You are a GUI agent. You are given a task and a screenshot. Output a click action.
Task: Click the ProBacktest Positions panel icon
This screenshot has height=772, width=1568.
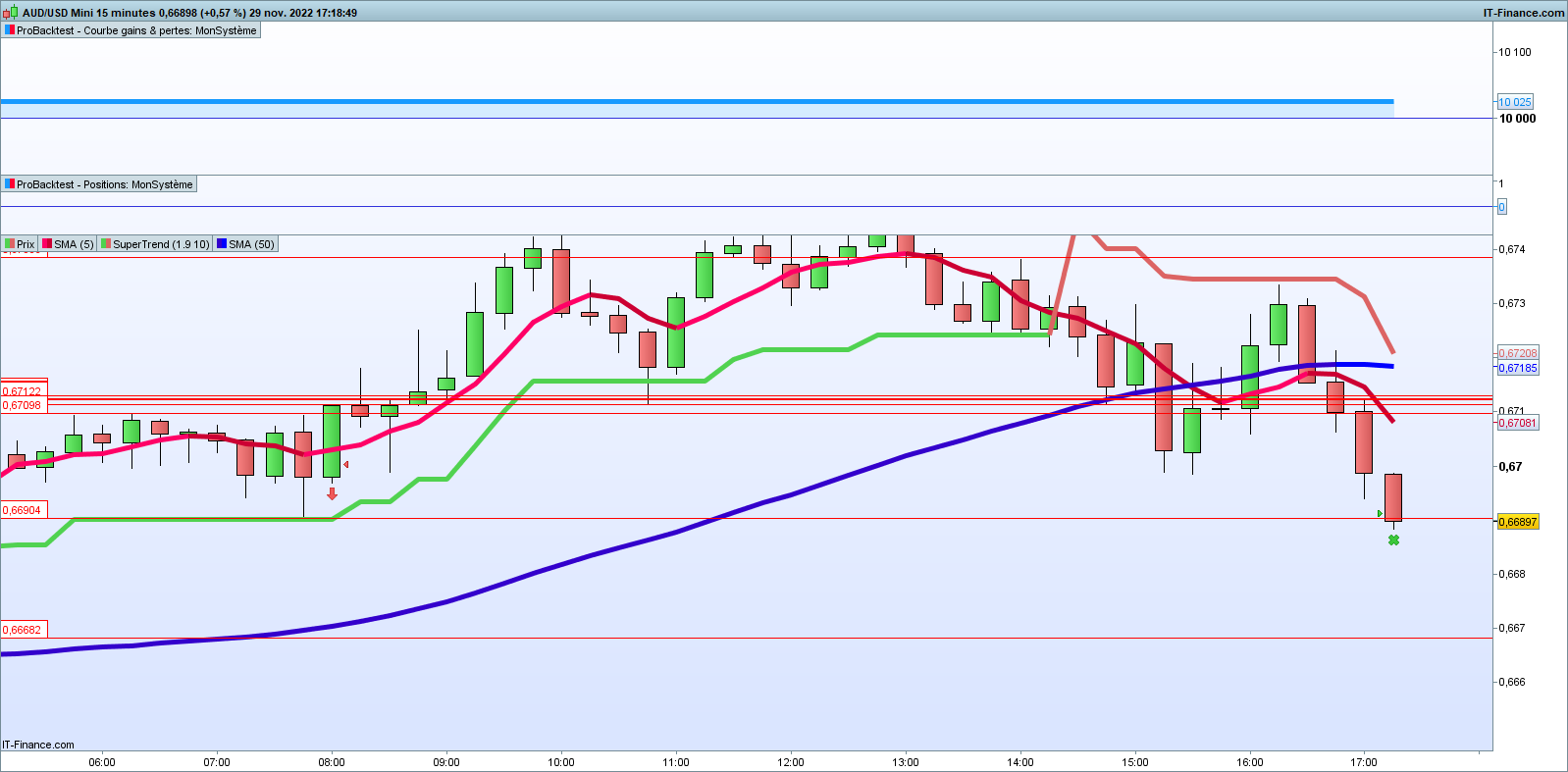pyautogui.click(x=10, y=184)
